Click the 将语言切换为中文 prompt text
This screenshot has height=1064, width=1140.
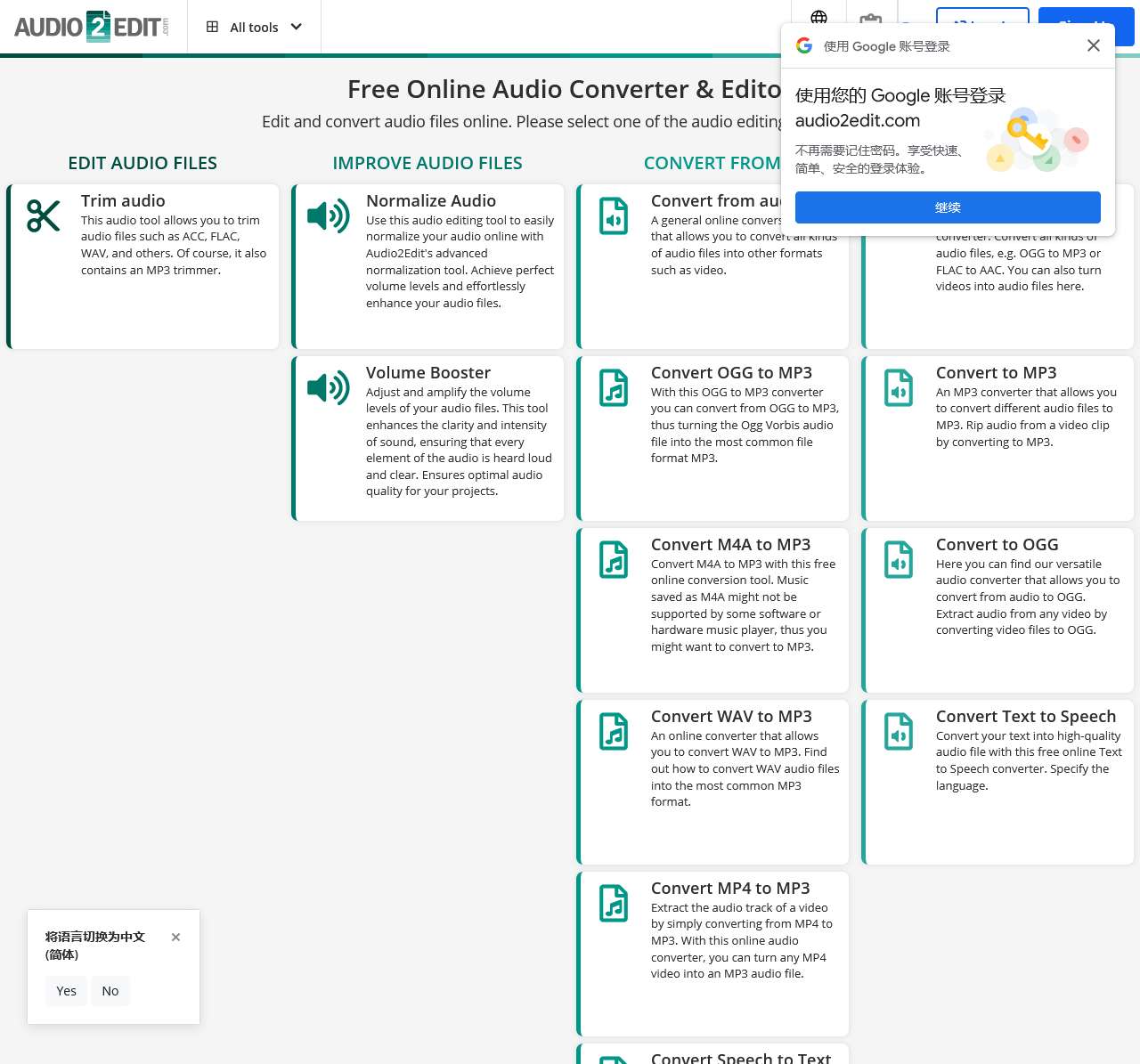coord(95,946)
